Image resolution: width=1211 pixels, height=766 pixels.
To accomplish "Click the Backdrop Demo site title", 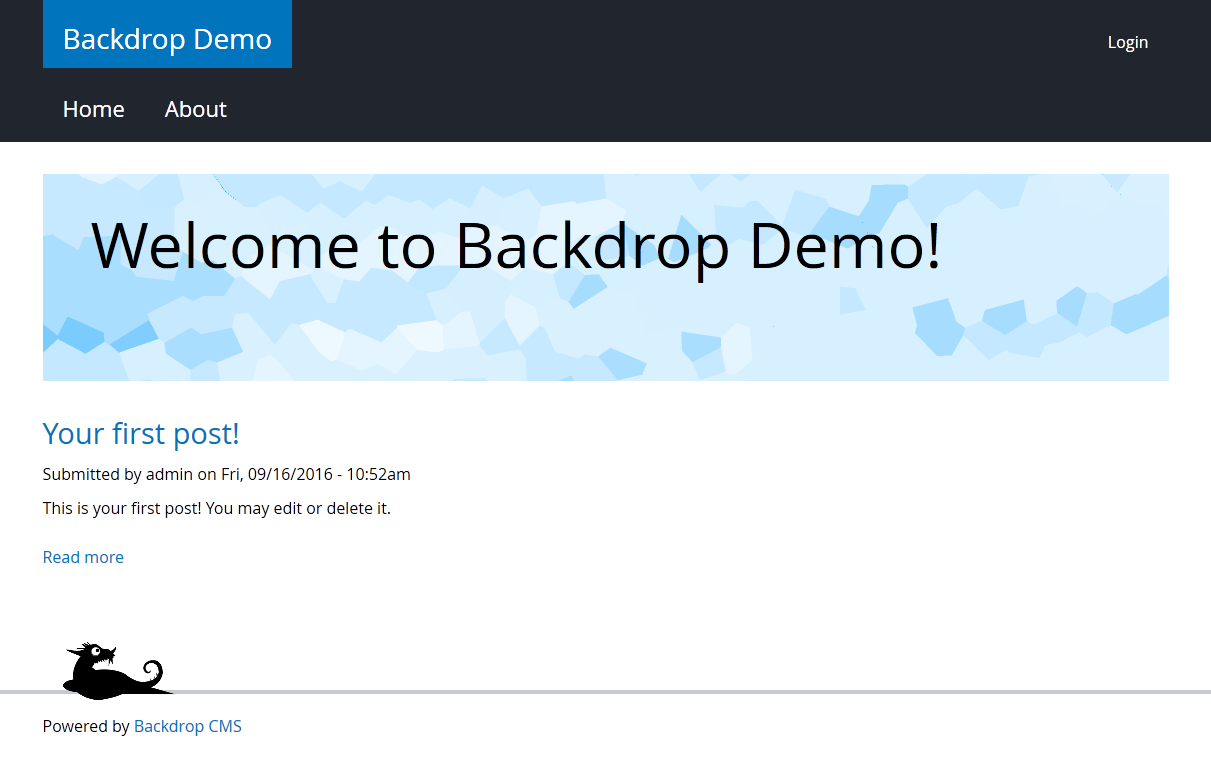I will click(167, 39).
